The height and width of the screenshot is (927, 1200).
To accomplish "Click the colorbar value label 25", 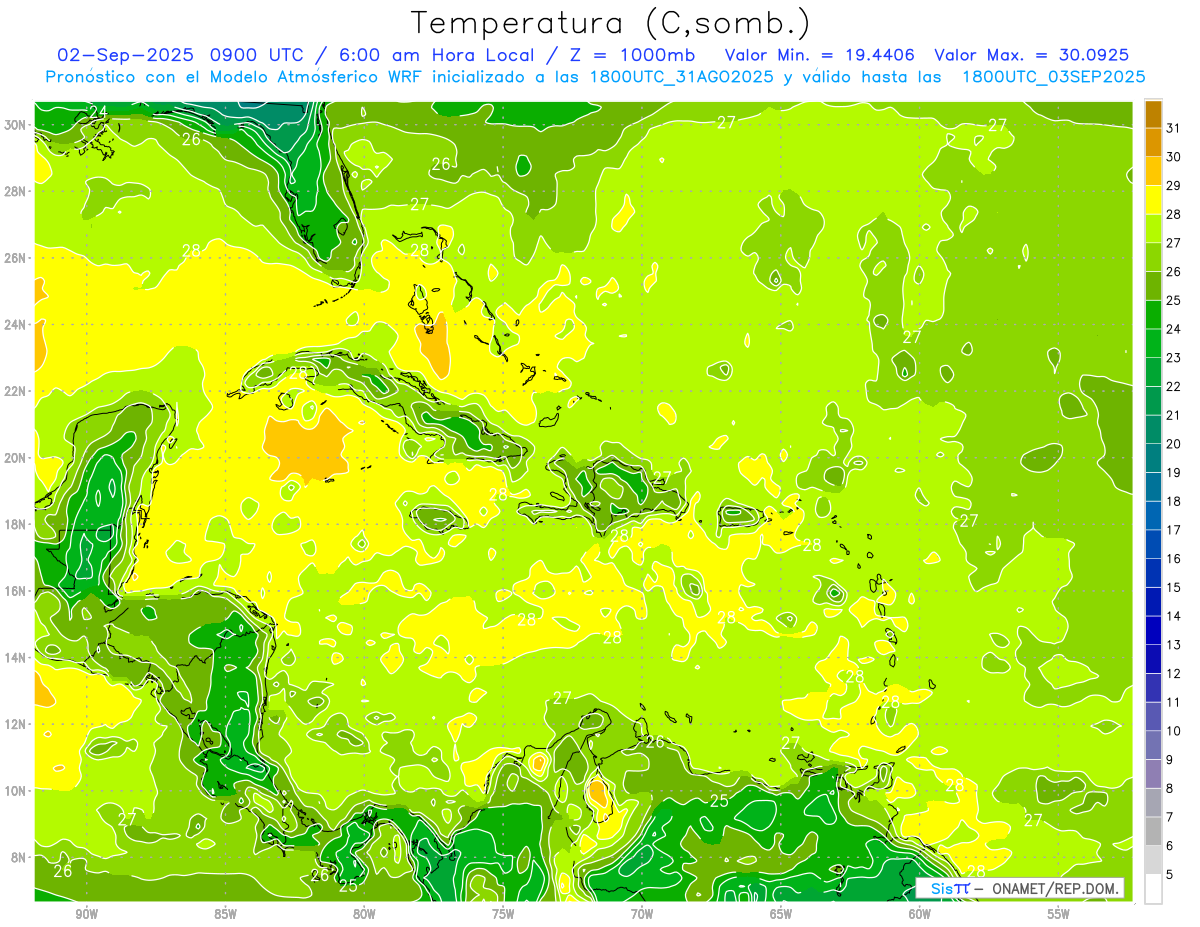I will [1175, 300].
